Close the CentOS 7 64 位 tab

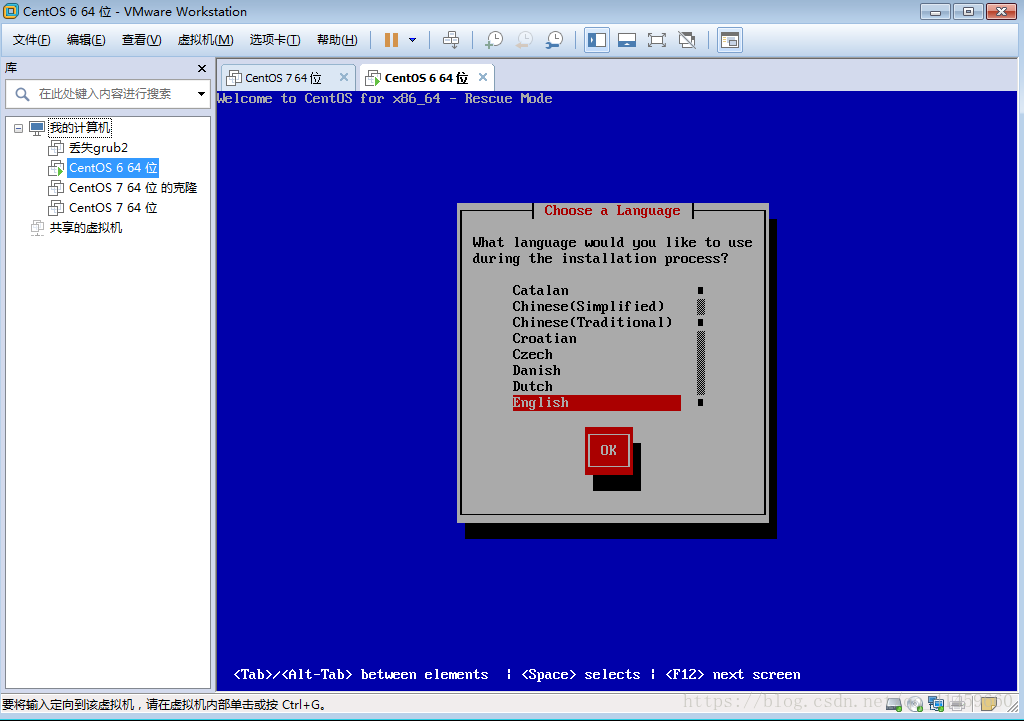tap(344, 77)
